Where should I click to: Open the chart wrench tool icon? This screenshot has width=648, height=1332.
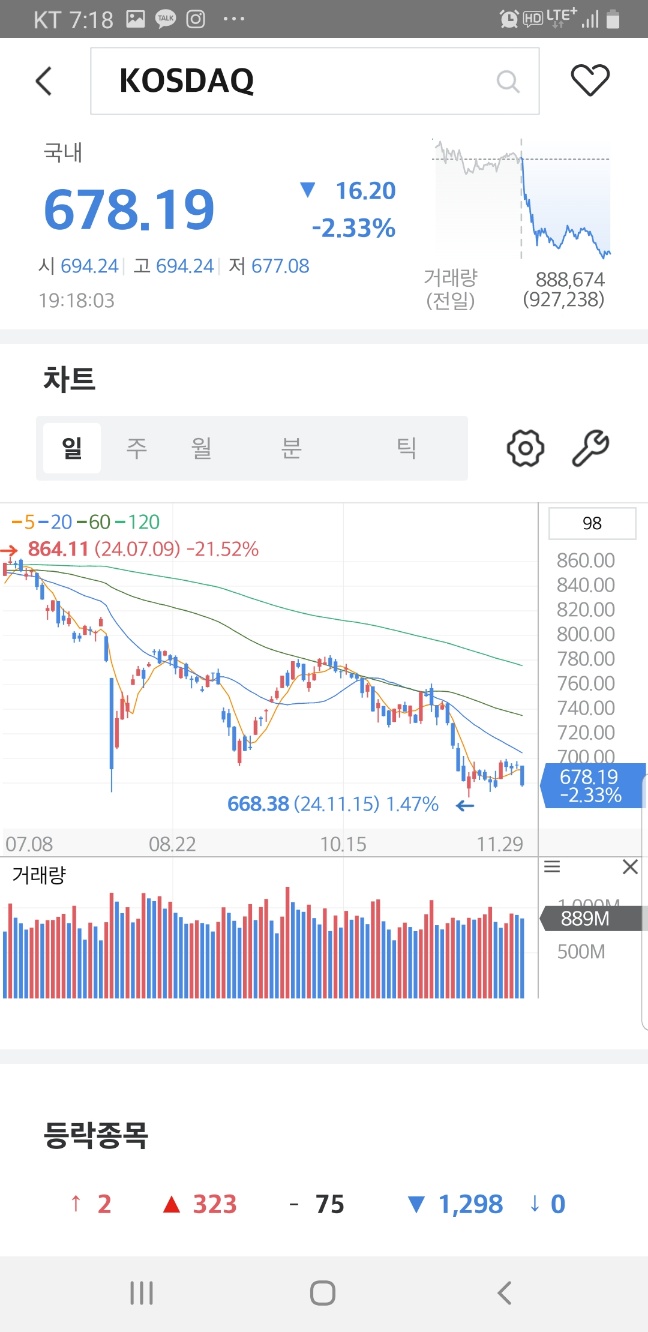coord(590,448)
